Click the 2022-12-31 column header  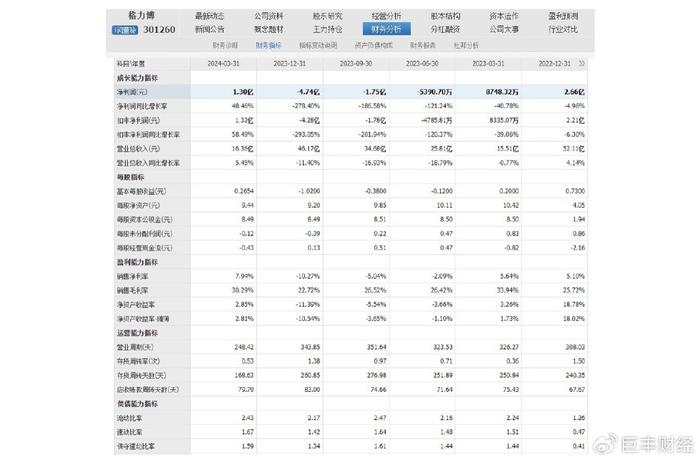[x=554, y=64]
